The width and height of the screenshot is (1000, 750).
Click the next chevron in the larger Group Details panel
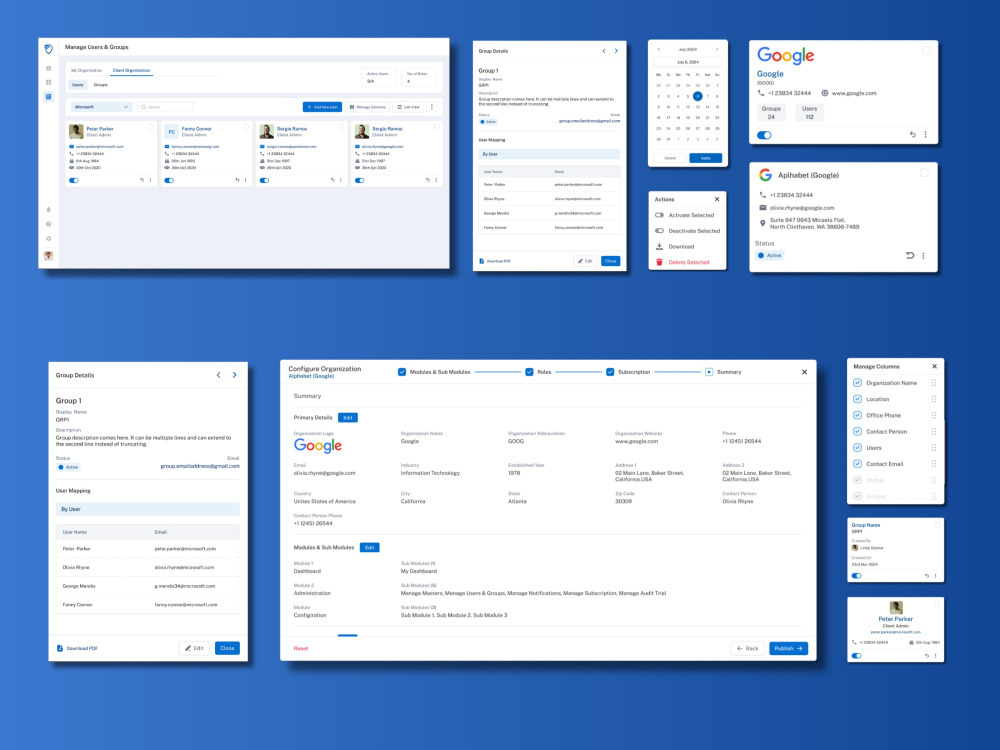point(235,375)
